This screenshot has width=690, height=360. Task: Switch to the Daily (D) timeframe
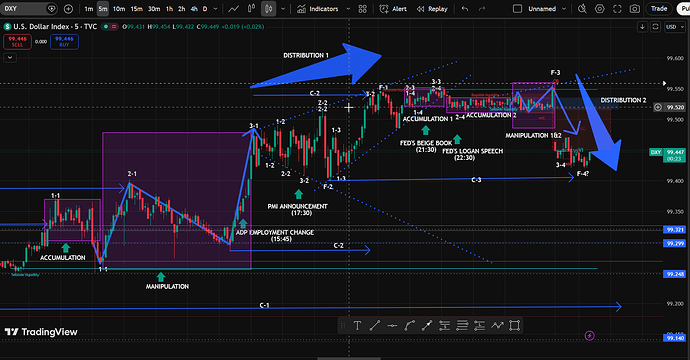point(205,9)
